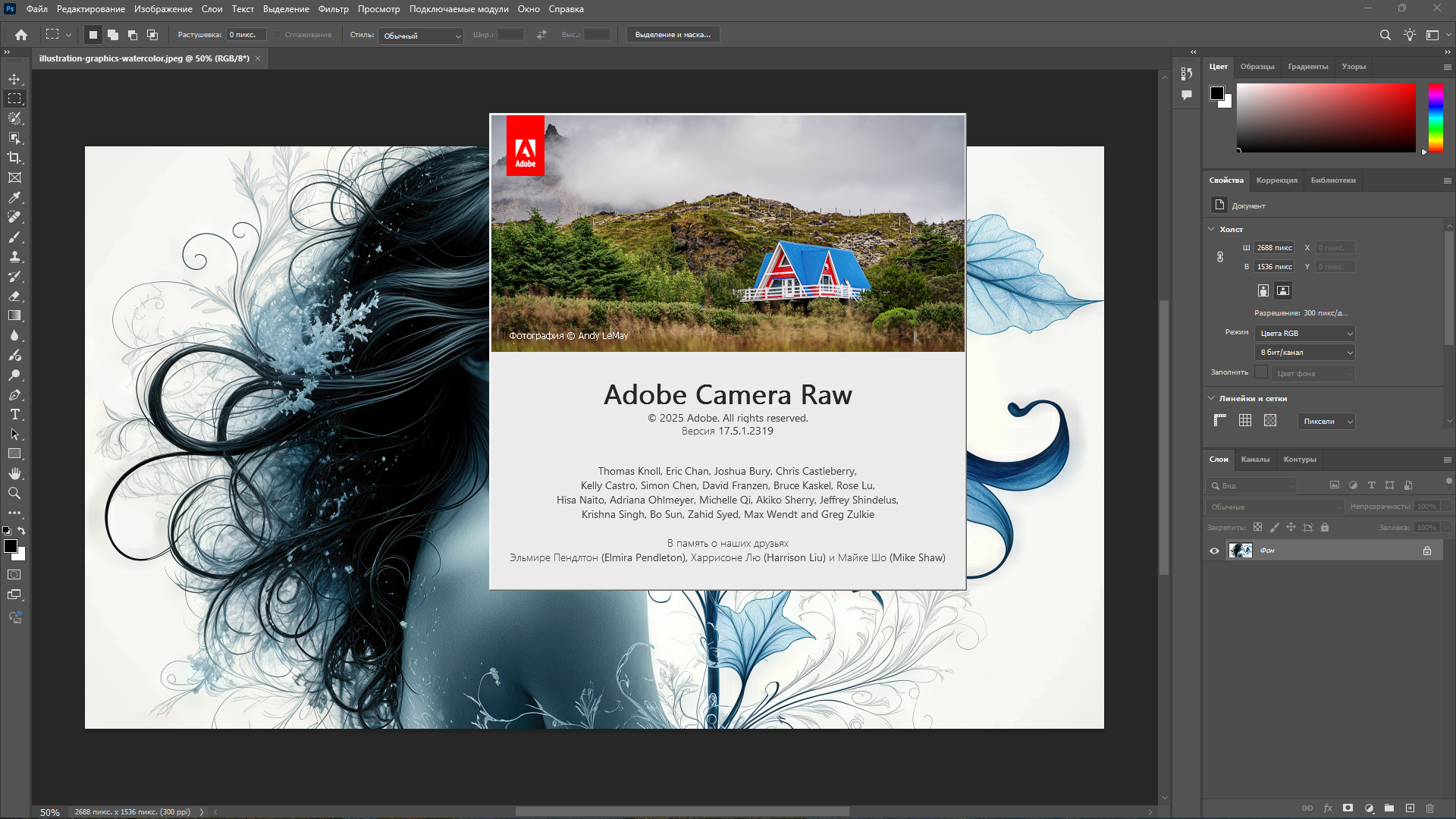
Task: Open the Стиль dropdown set to Обычный
Action: (421, 36)
